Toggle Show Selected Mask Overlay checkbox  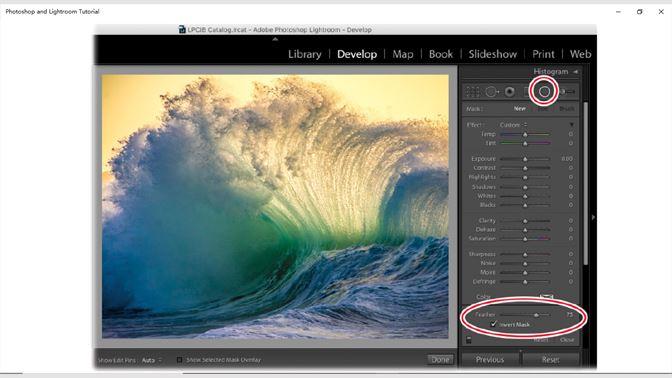180,360
